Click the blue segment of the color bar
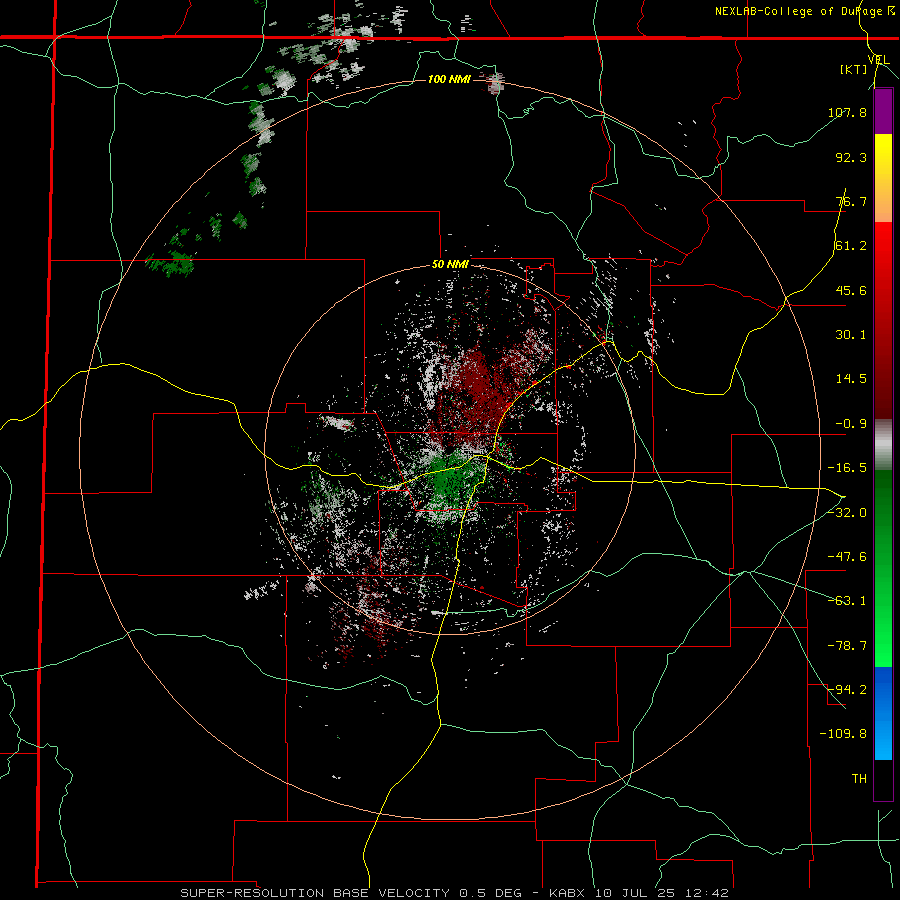This screenshot has width=900, height=900. (883, 713)
